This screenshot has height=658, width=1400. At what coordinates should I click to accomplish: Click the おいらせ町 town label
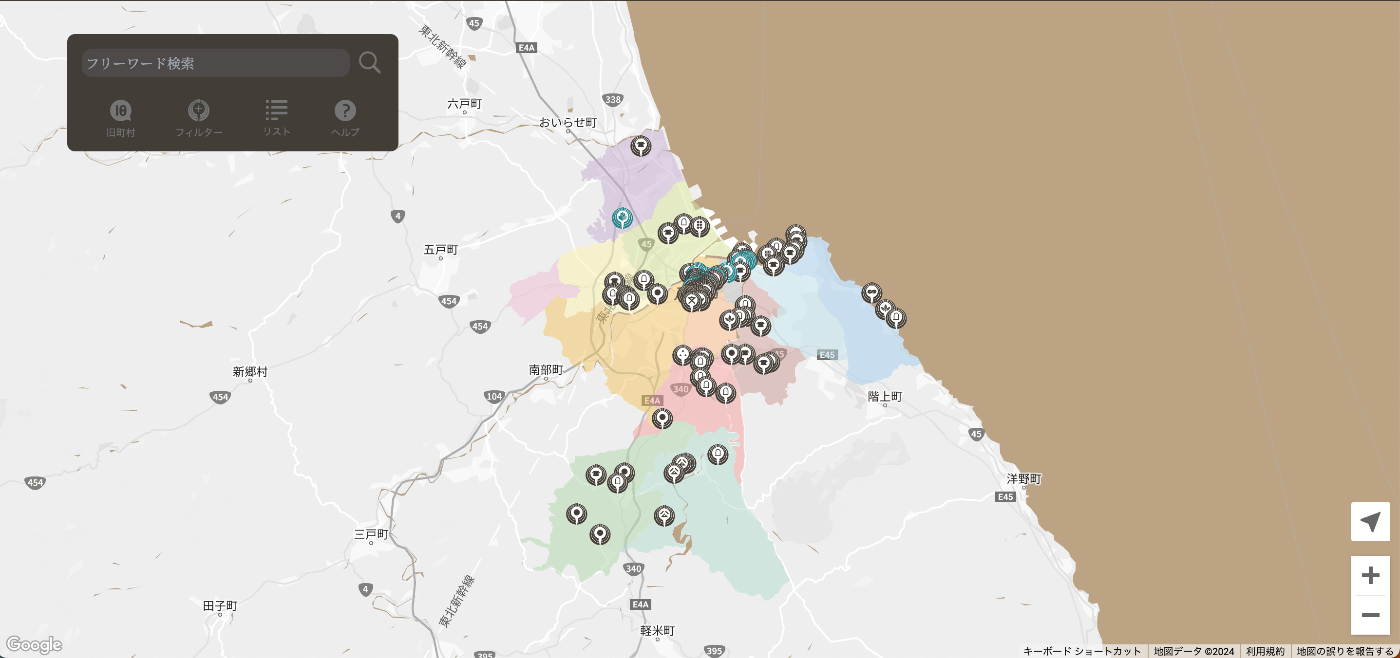(567, 122)
